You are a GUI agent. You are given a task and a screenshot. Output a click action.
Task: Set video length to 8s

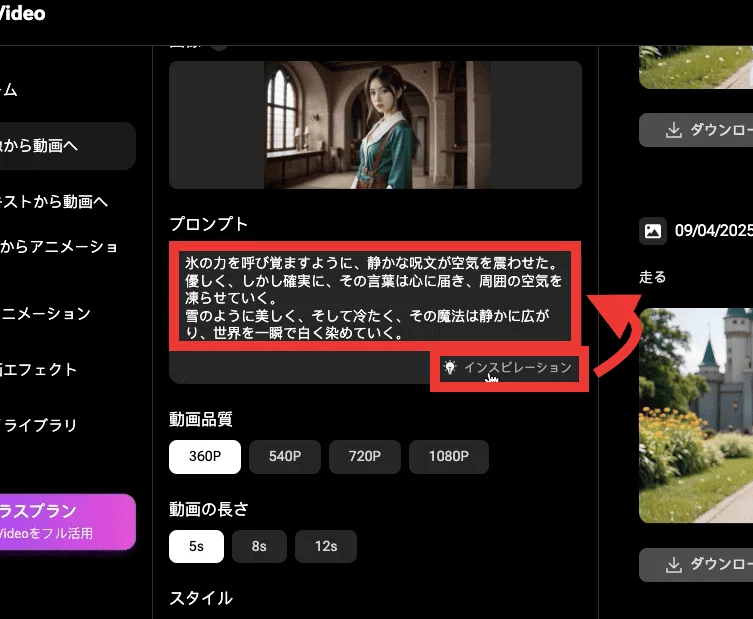pos(259,546)
